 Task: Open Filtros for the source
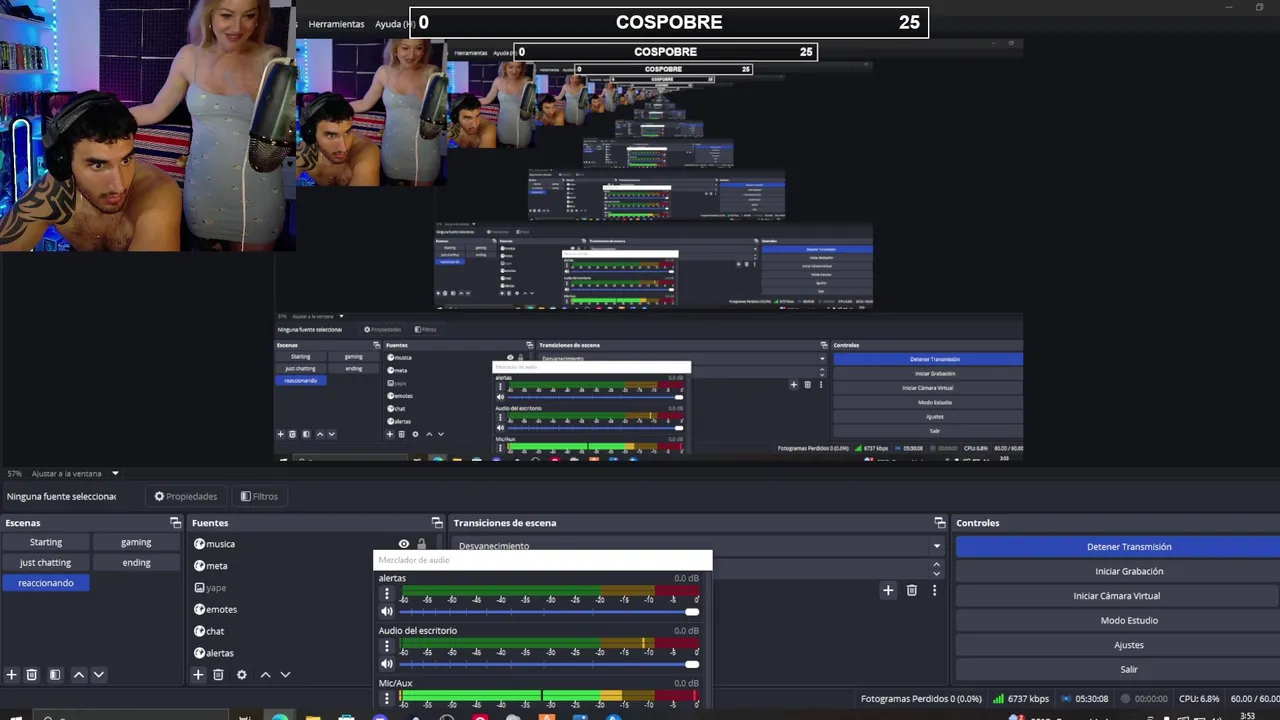[x=259, y=496]
